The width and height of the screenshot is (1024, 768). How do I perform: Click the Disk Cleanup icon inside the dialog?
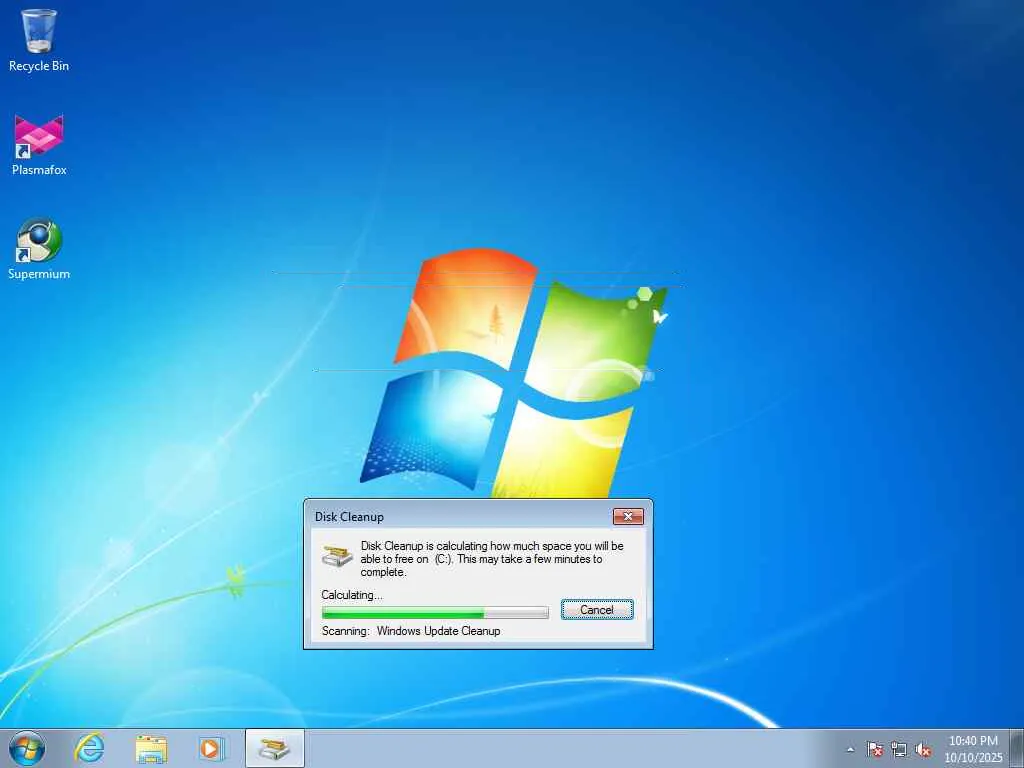337,556
